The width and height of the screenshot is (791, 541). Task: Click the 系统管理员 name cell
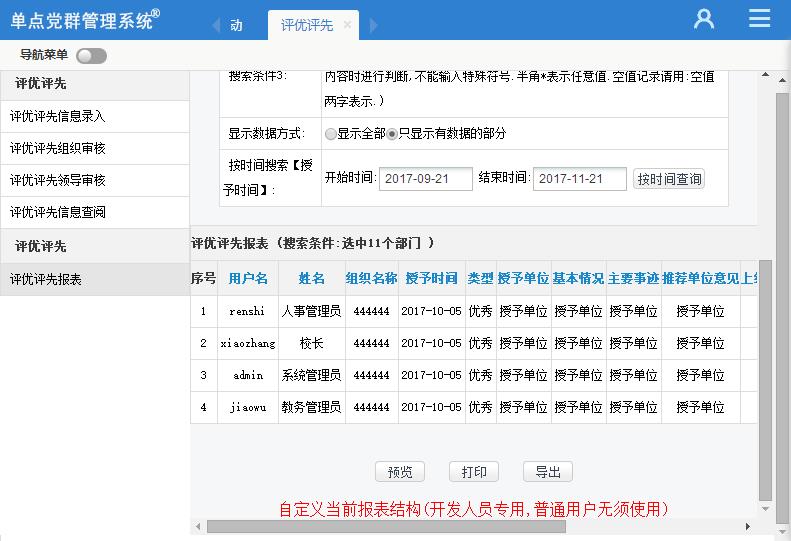pyautogui.click(x=311, y=375)
